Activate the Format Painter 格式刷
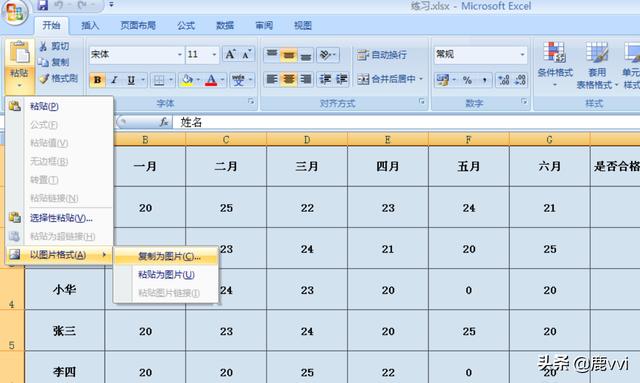The image size is (640, 383). pyautogui.click(x=58, y=78)
